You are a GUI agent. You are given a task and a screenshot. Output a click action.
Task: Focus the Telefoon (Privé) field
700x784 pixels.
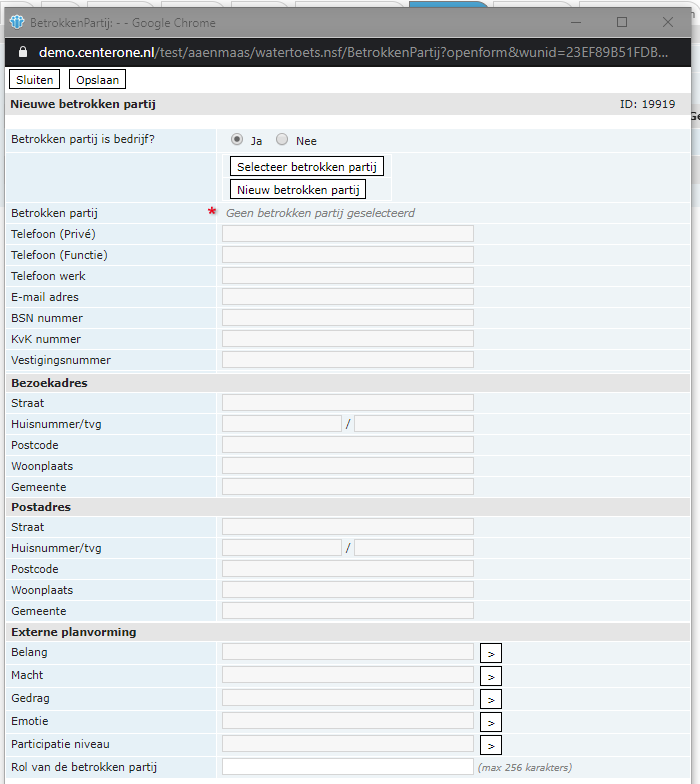pos(347,234)
